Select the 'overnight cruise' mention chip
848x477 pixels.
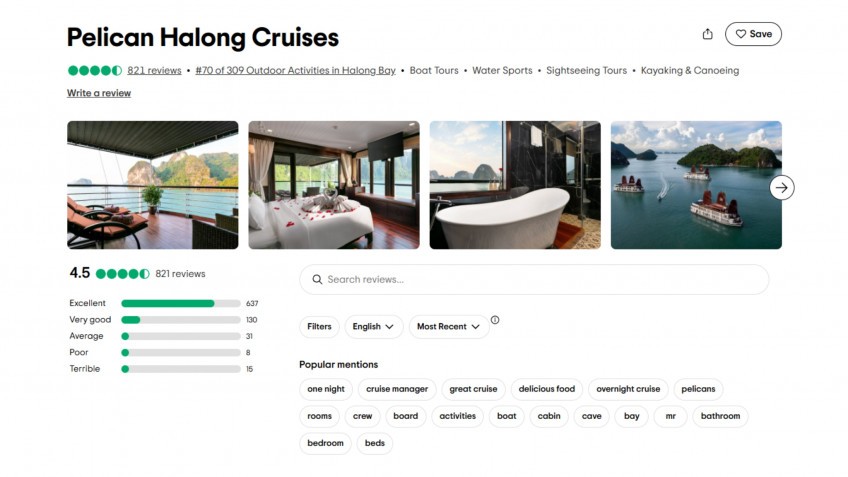[628, 389]
